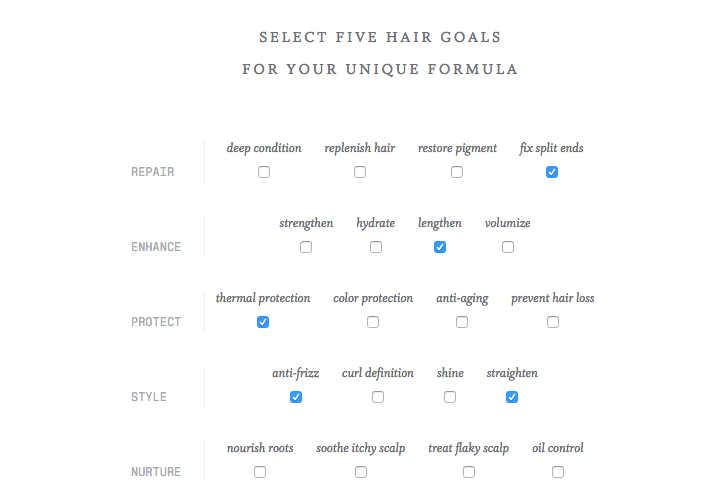
Task: Check the deep condition checkbox
Action: tap(264, 172)
